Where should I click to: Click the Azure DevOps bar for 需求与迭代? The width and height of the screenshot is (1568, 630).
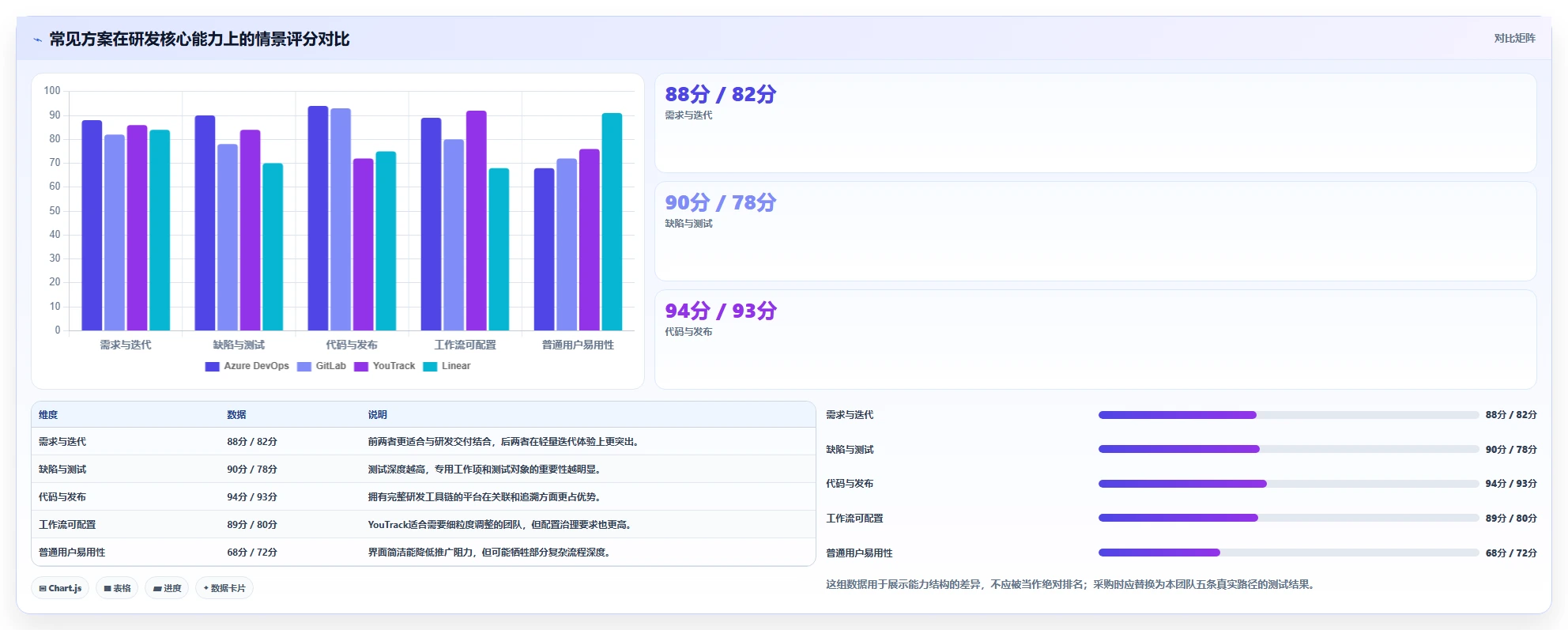point(92,225)
